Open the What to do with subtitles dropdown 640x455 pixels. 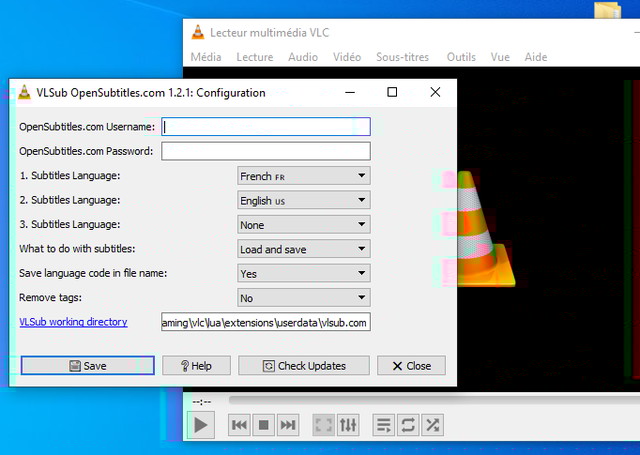click(304, 249)
